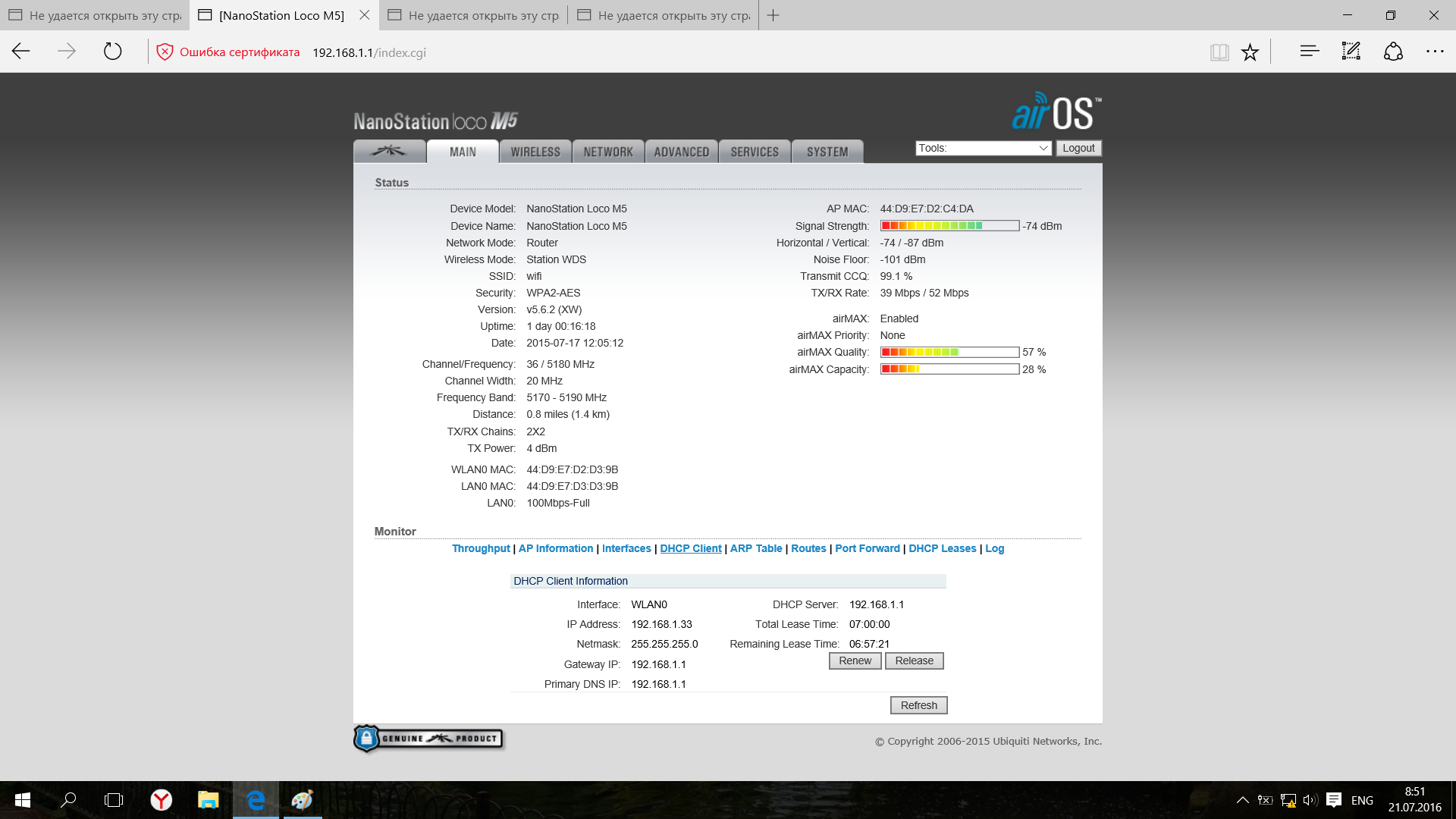The image size is (1456, 819).
Task: Open the SERVICES tab
Action: (x=755, y=152)
